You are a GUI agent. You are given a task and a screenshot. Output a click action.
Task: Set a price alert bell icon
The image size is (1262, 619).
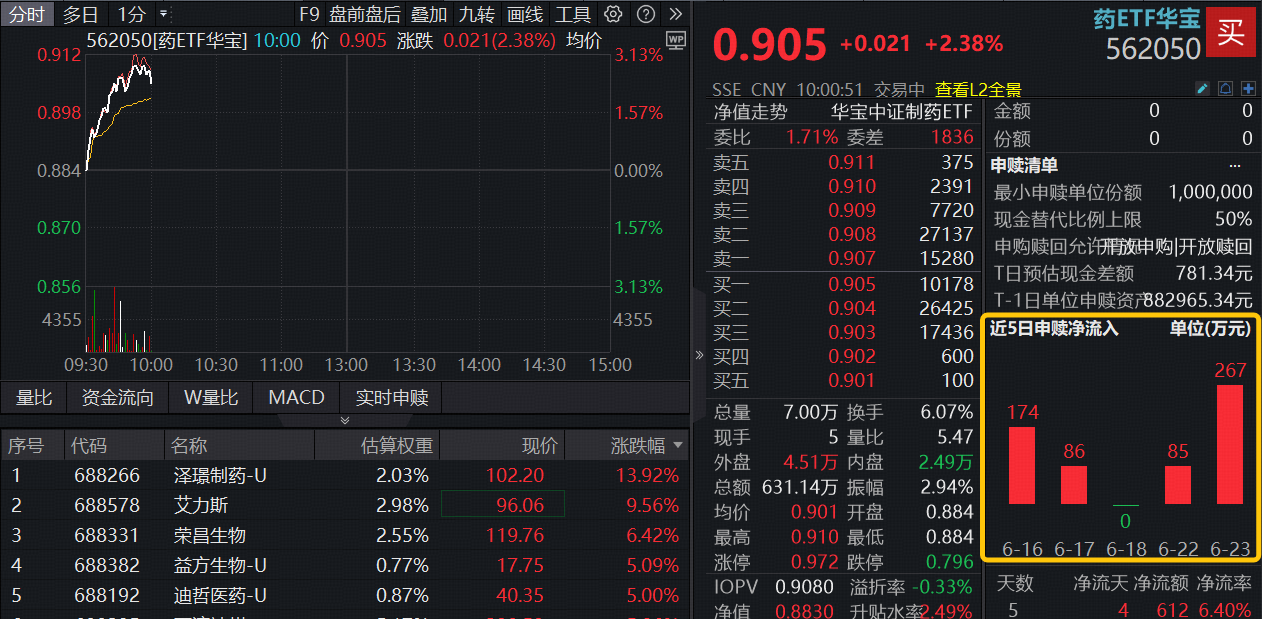[x=1225, y=89]
